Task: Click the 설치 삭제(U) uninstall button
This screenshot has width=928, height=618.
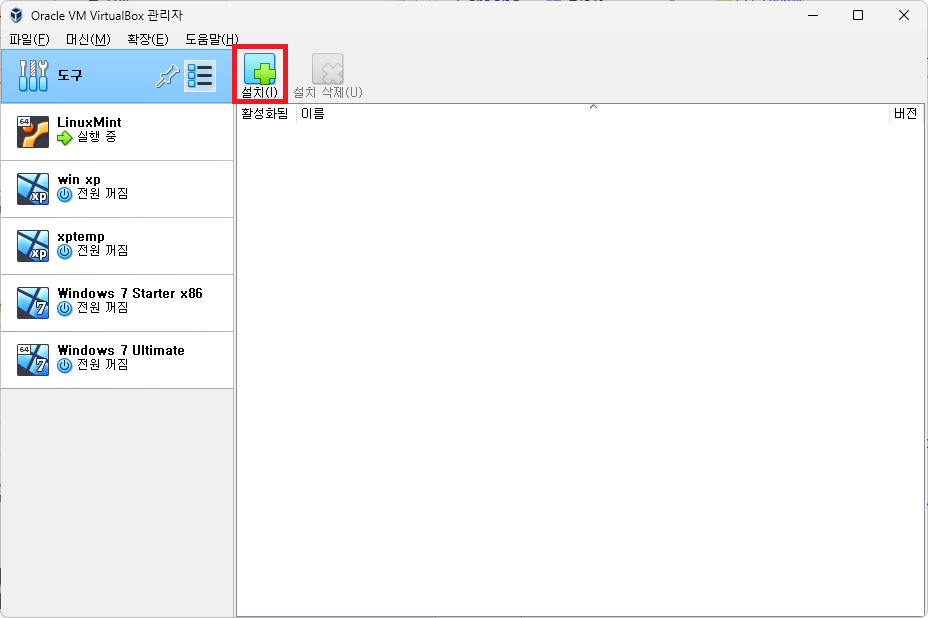Action: click(328, 75)
